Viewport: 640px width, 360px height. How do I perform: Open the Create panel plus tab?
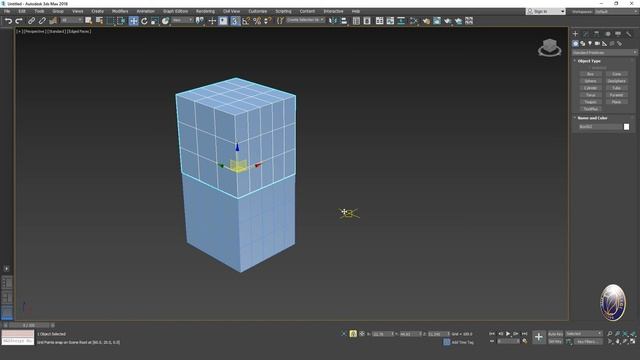click(x=575, y=34)
